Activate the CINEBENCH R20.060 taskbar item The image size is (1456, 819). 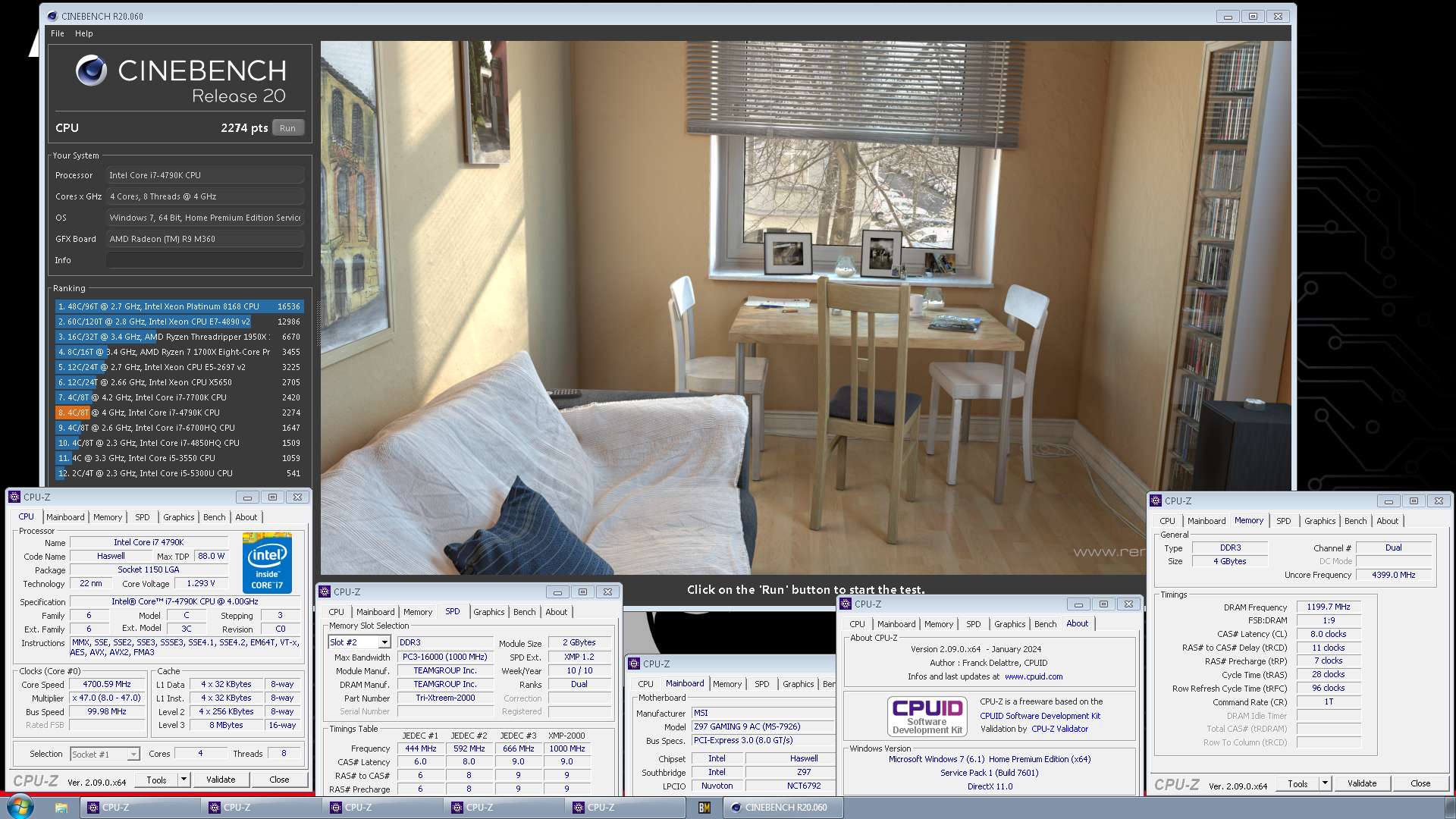(783, 808)
